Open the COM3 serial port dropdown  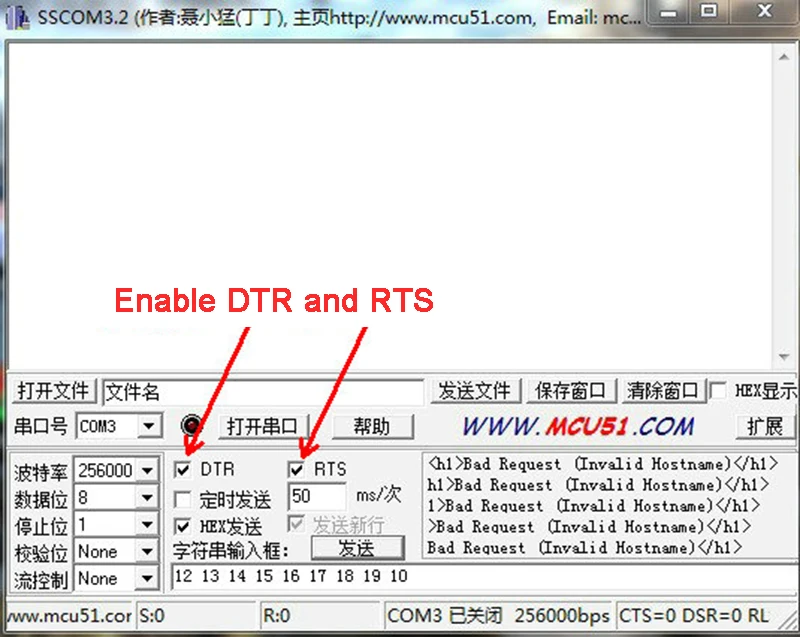coord(149,426)
